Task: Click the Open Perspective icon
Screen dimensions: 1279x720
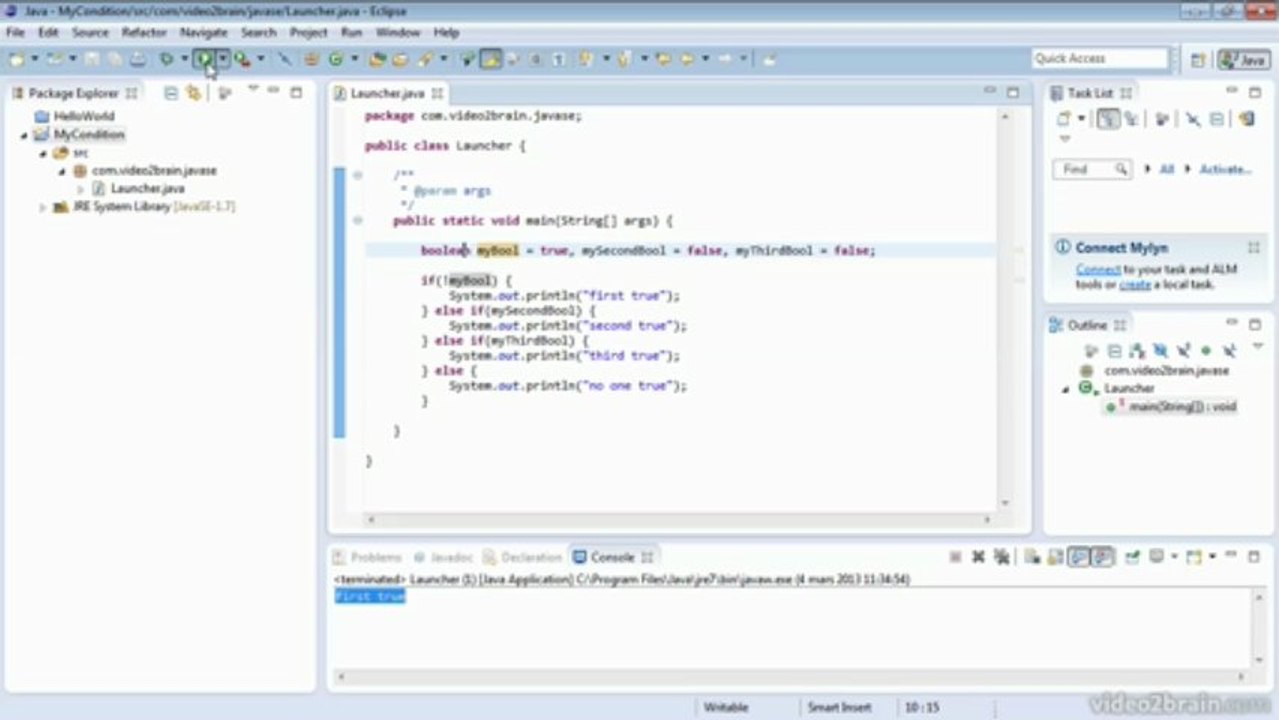Action: [1197, 59]
